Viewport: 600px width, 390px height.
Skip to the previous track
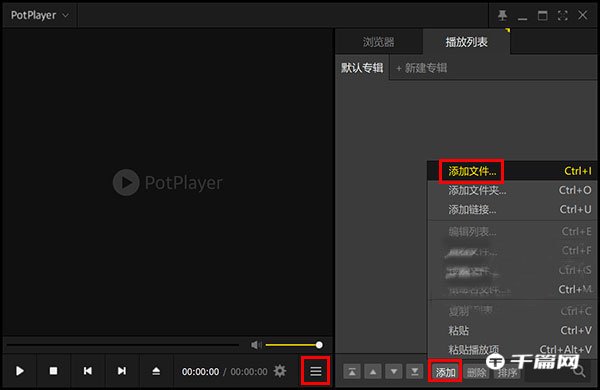click(88, 371)
